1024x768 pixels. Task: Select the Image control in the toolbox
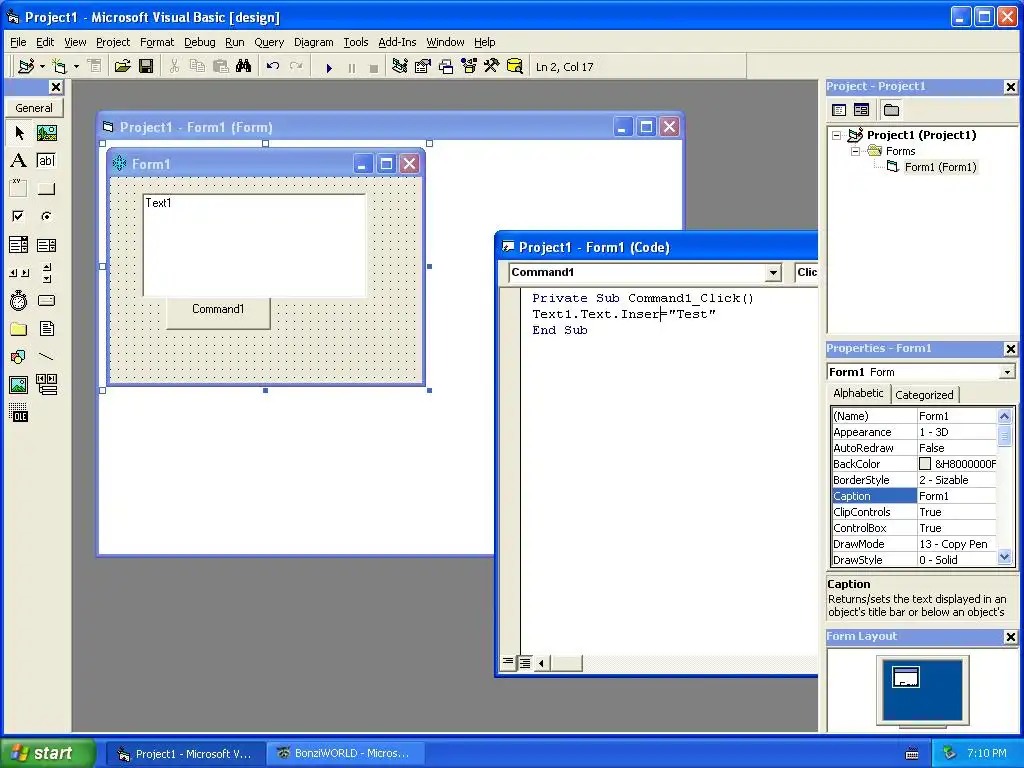(19, 385)
